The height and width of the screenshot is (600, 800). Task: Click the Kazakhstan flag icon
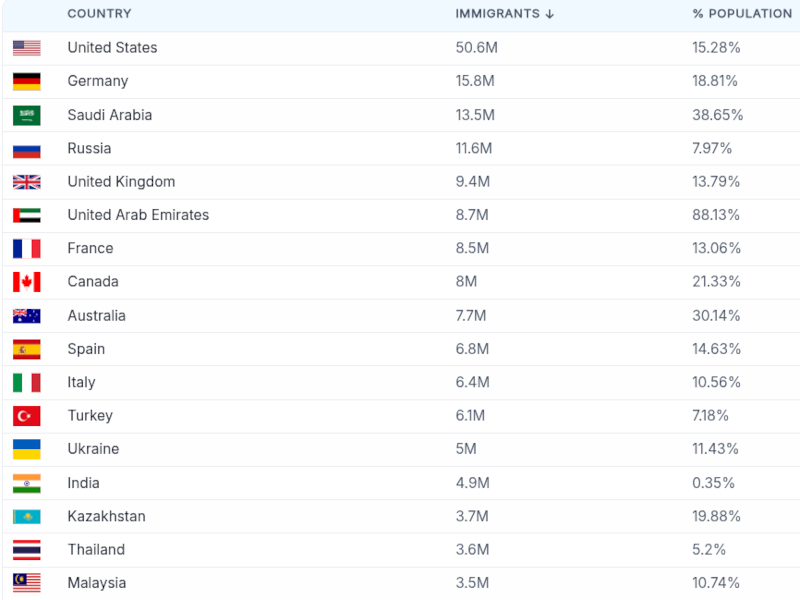pos(27,517)
